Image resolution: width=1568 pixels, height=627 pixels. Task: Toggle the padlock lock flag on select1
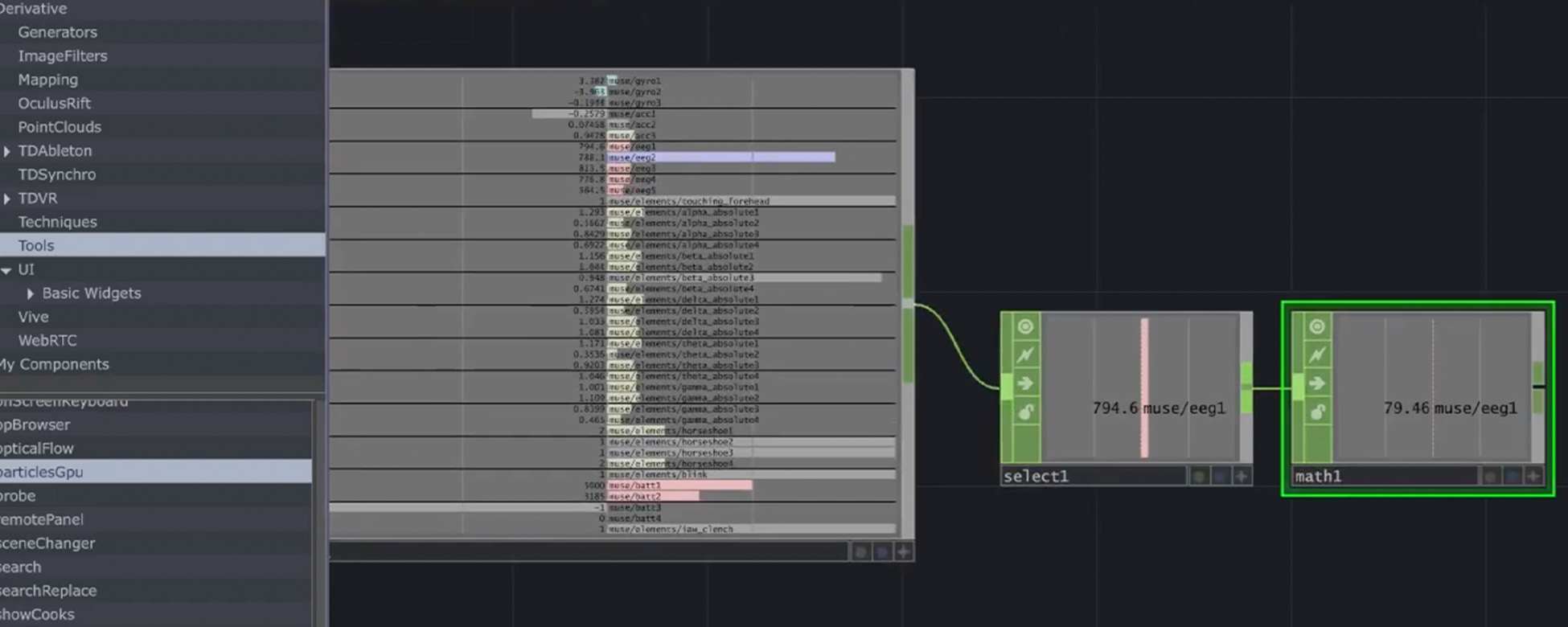pyautogui.click(x=1025, y=412)
